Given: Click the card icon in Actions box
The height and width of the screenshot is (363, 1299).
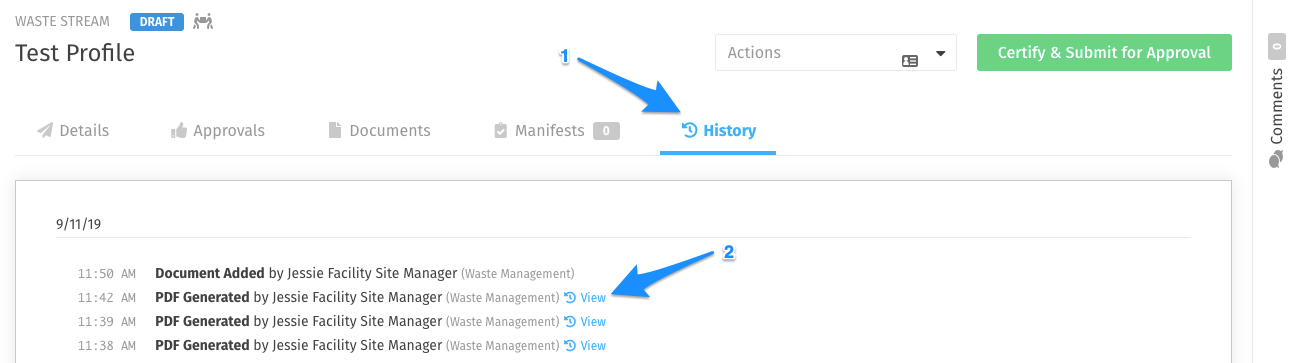Looking at the screenshot, I should pyautogui.click(x=910, y=61).
